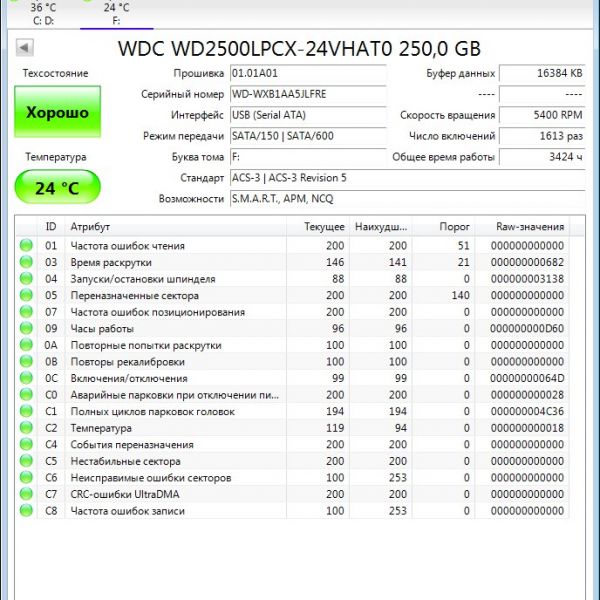Click current value 119 in Температура row

(x=335, y=428)
